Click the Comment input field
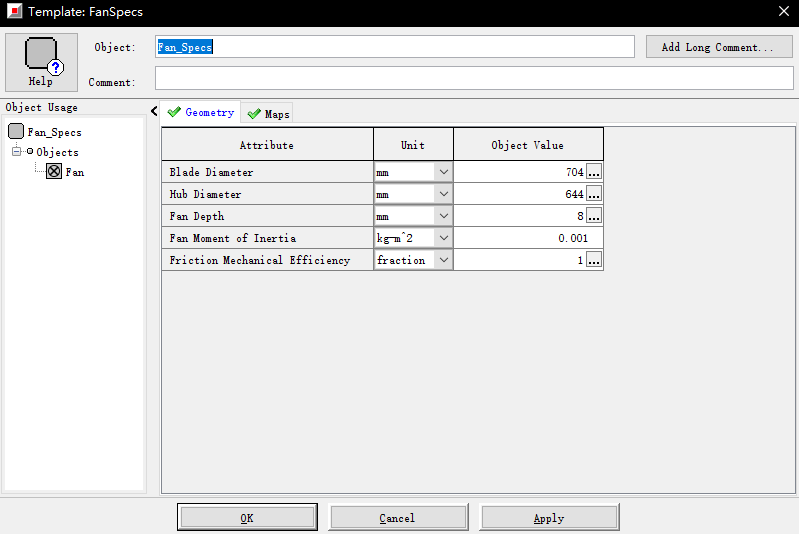The width and height of the screenshot is (799, 534). 474,78
